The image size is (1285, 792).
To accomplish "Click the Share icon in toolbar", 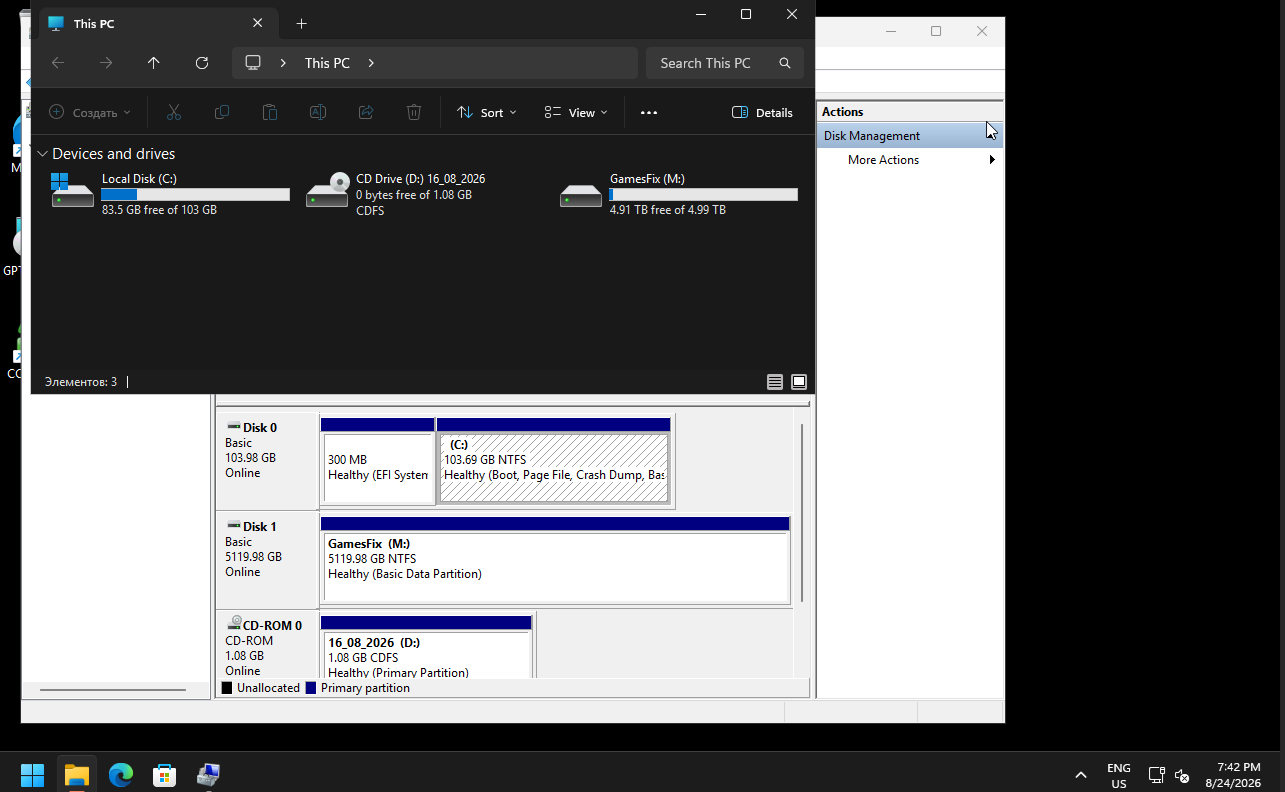I will point(366,113).
